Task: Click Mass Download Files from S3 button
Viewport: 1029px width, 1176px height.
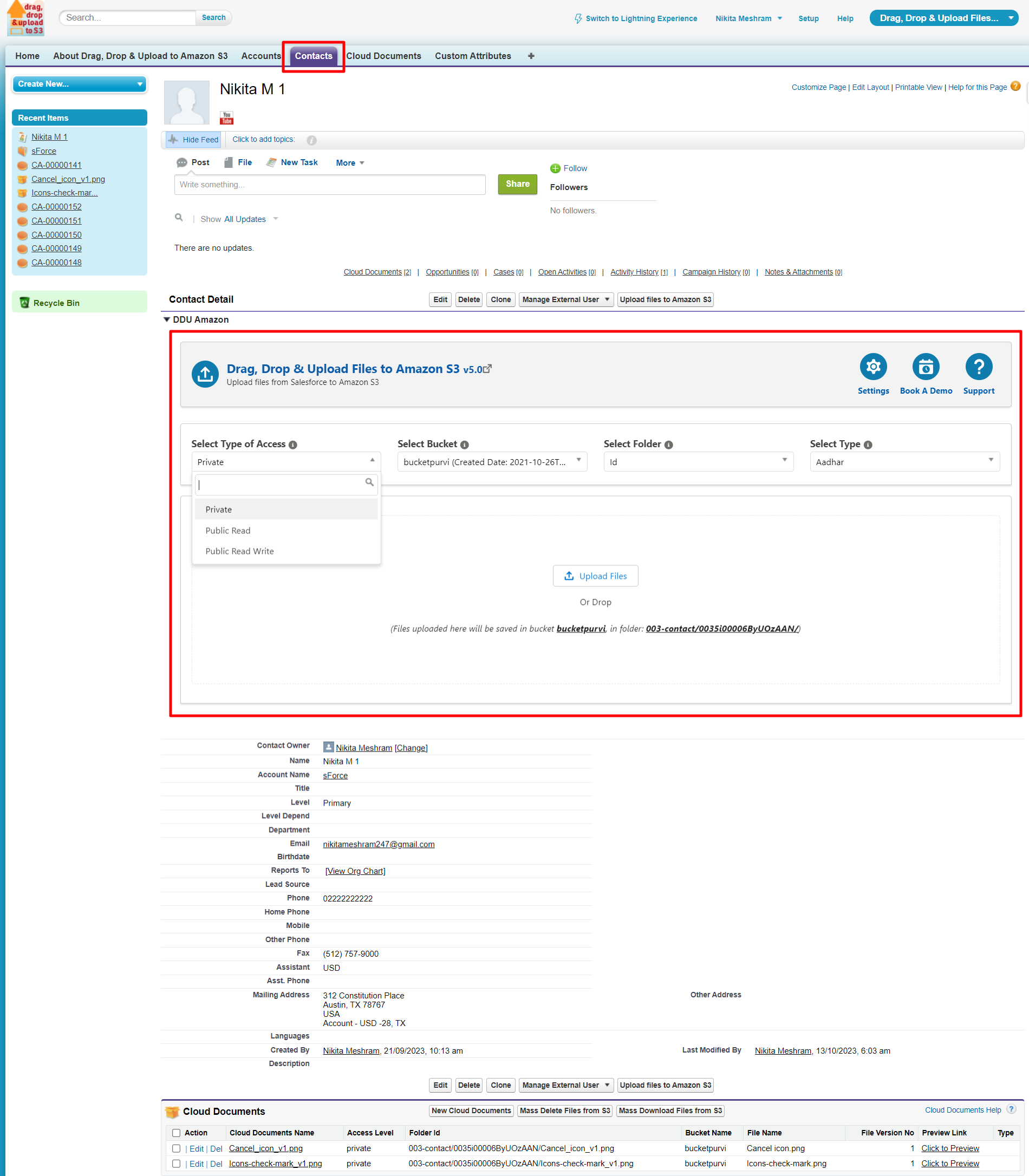Action: pyautogui.click(x=669, y=1110)
